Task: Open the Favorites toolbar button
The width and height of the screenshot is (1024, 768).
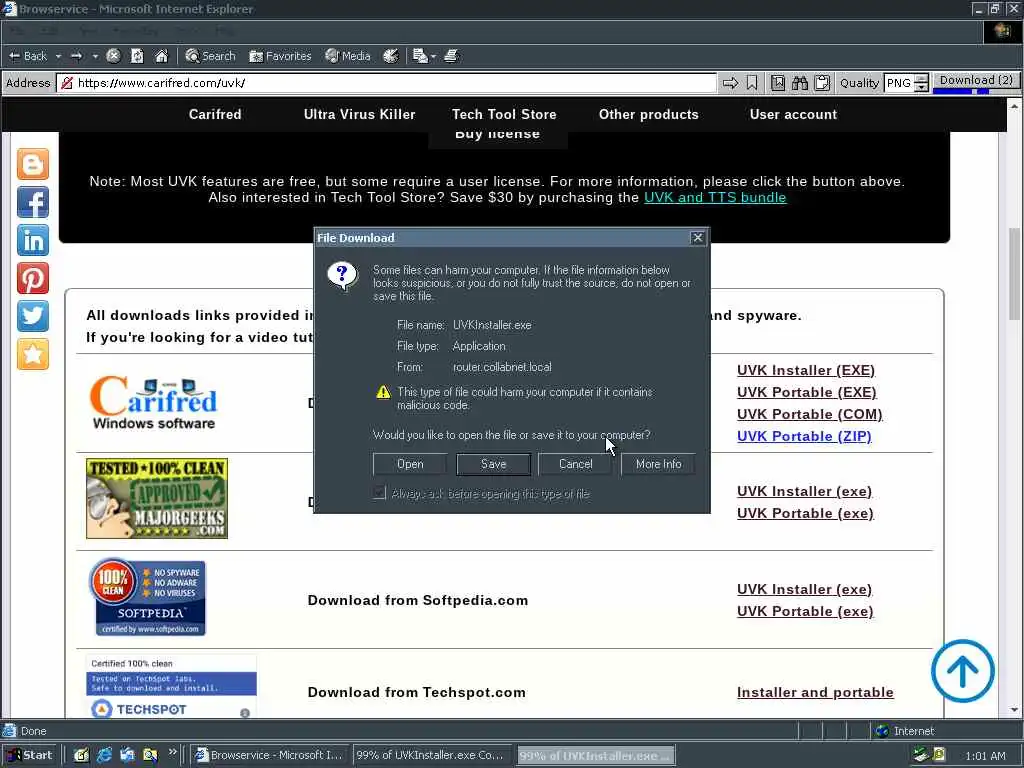Action: tap(280, 56)
